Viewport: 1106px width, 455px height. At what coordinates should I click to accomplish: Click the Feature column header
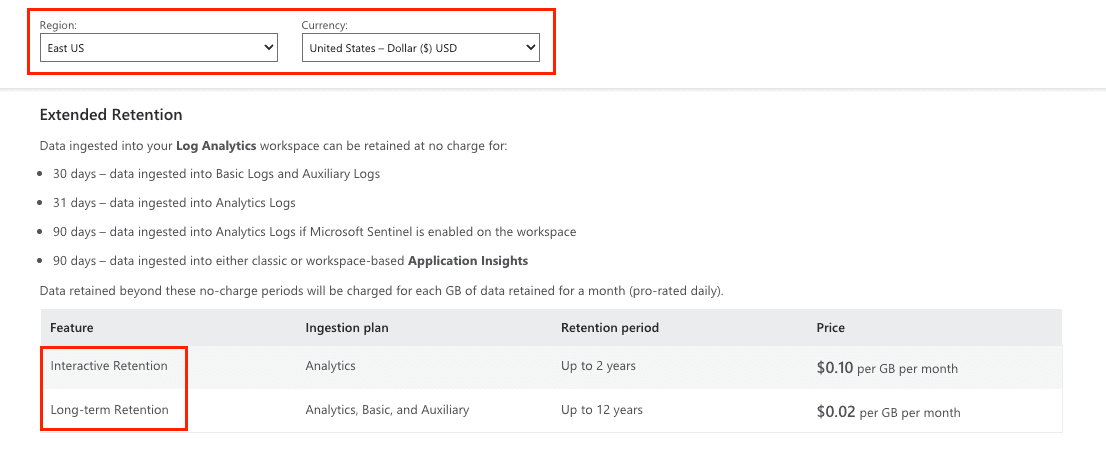click(71, 328)
